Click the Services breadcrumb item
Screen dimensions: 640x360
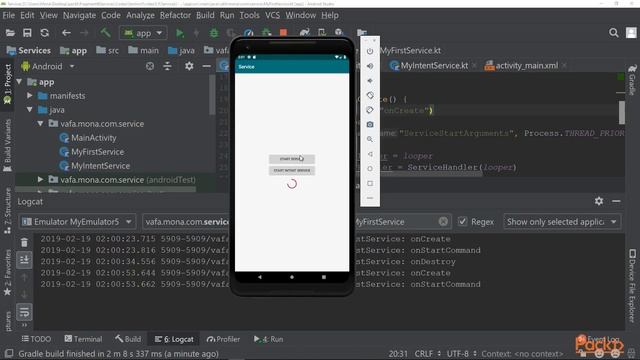click(x=29, y=51)
